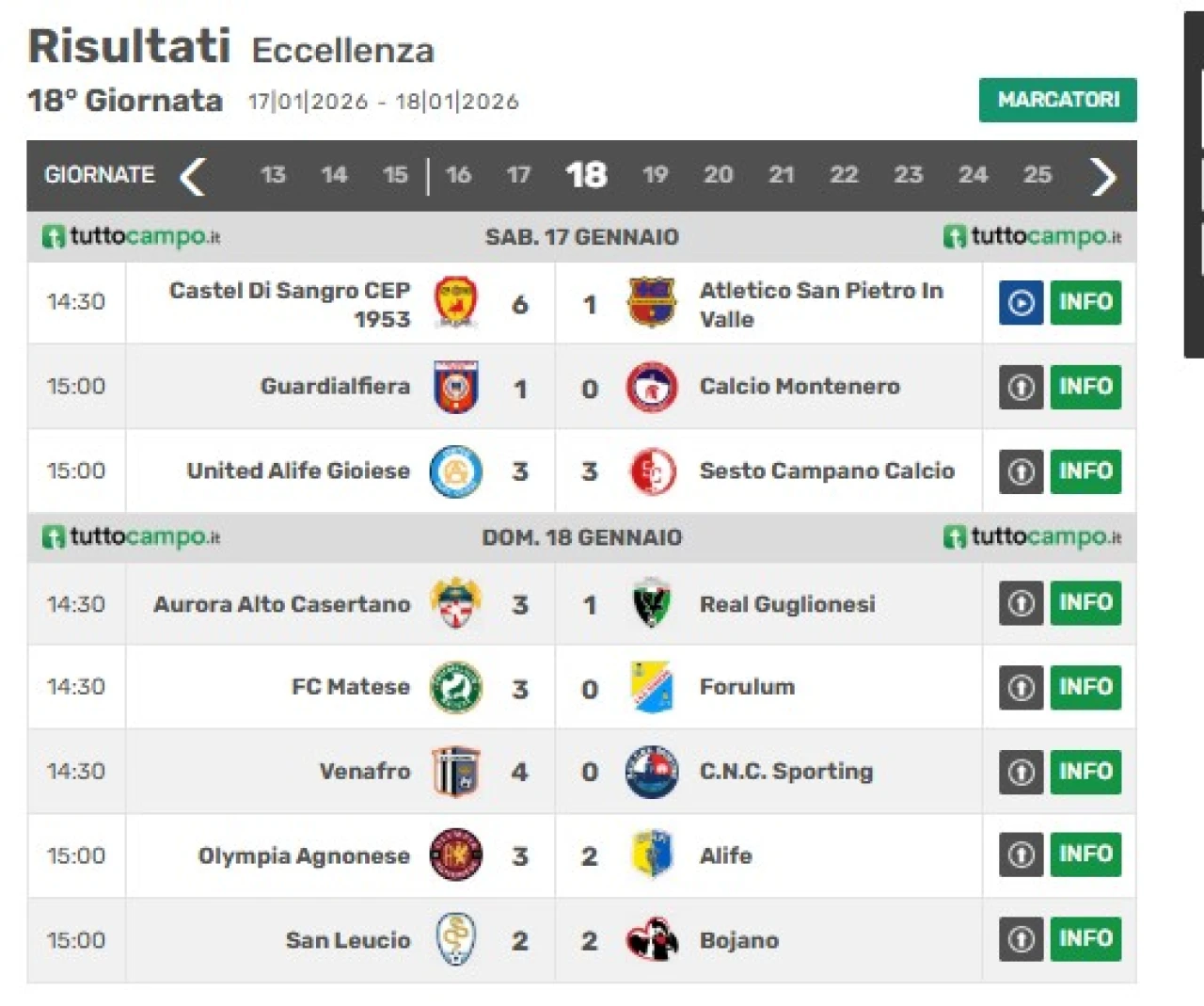The width and height of the screenshot is (1204, 1006).
Task: Open INFO for Guardialfiera match
Action: coord(1085,387)
